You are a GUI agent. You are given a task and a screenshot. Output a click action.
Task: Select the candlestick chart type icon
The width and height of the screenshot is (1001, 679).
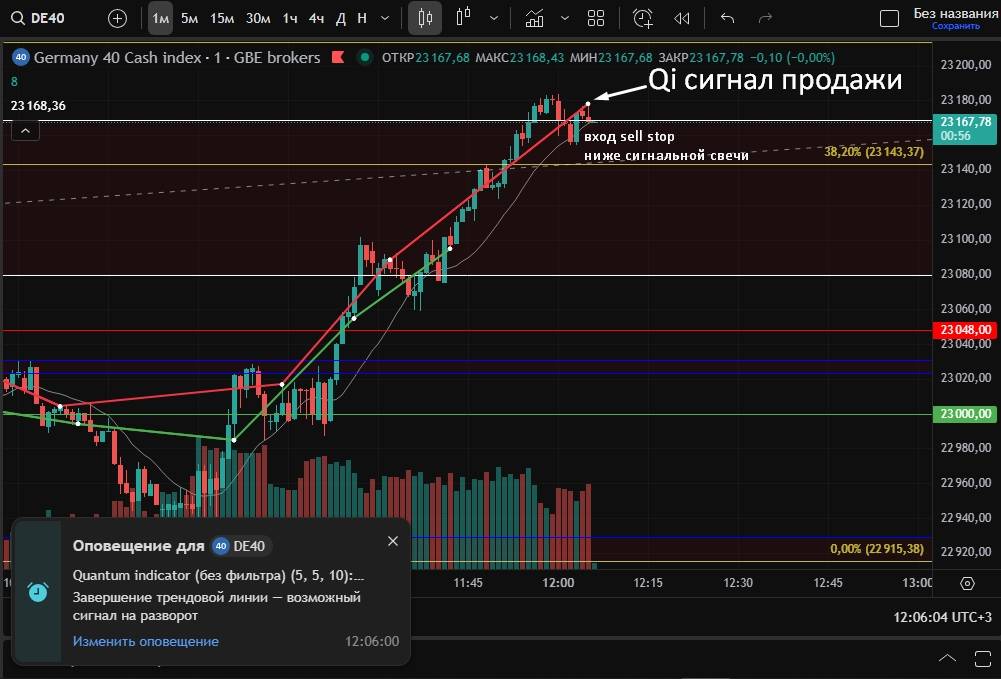(426, 18)
